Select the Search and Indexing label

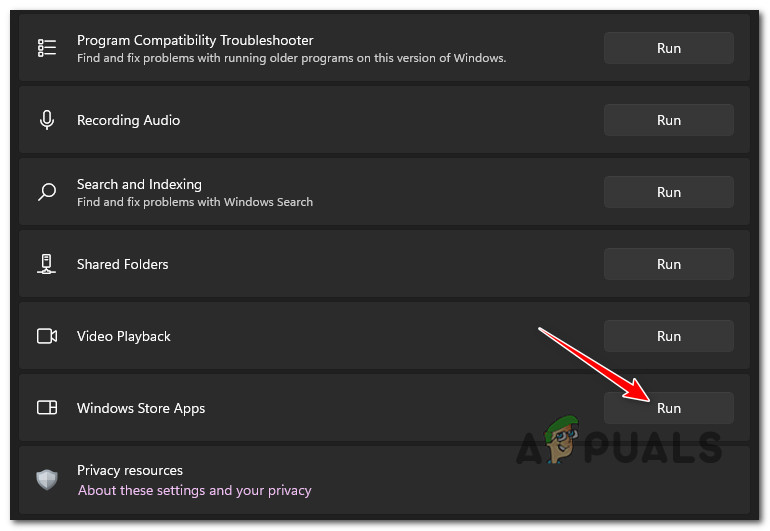pos(139,184)
